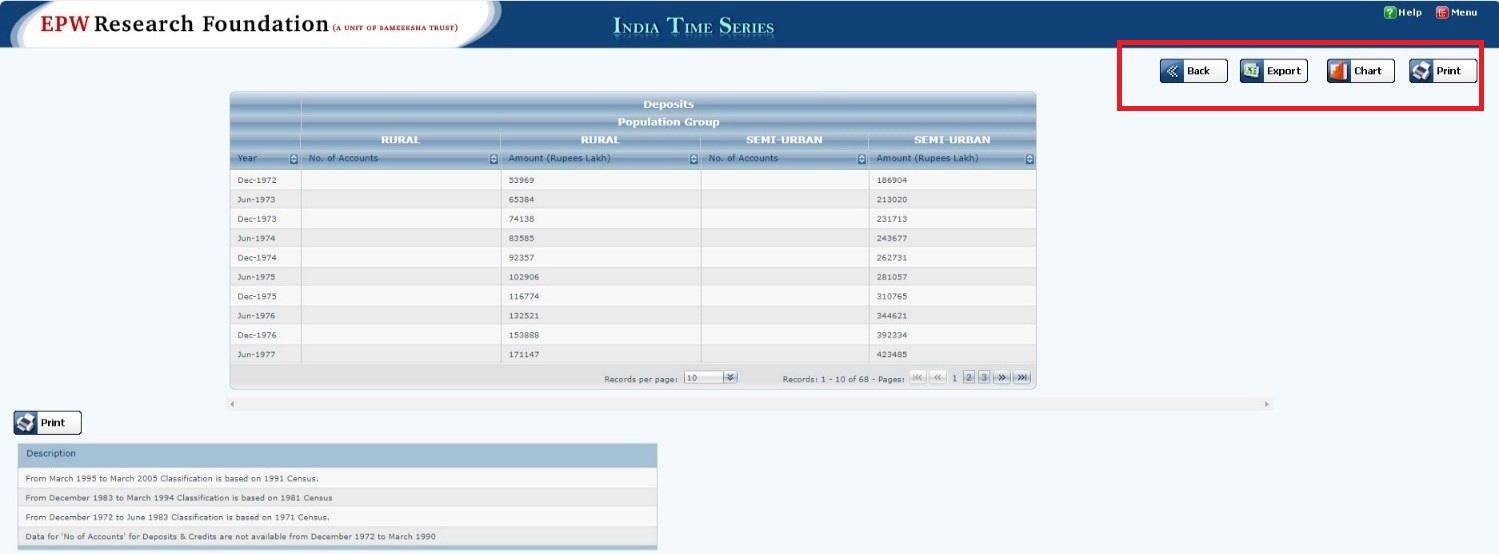The image size is (1499, 554).
Task: Open the Menu in the header
Action: click(1456, 13)
